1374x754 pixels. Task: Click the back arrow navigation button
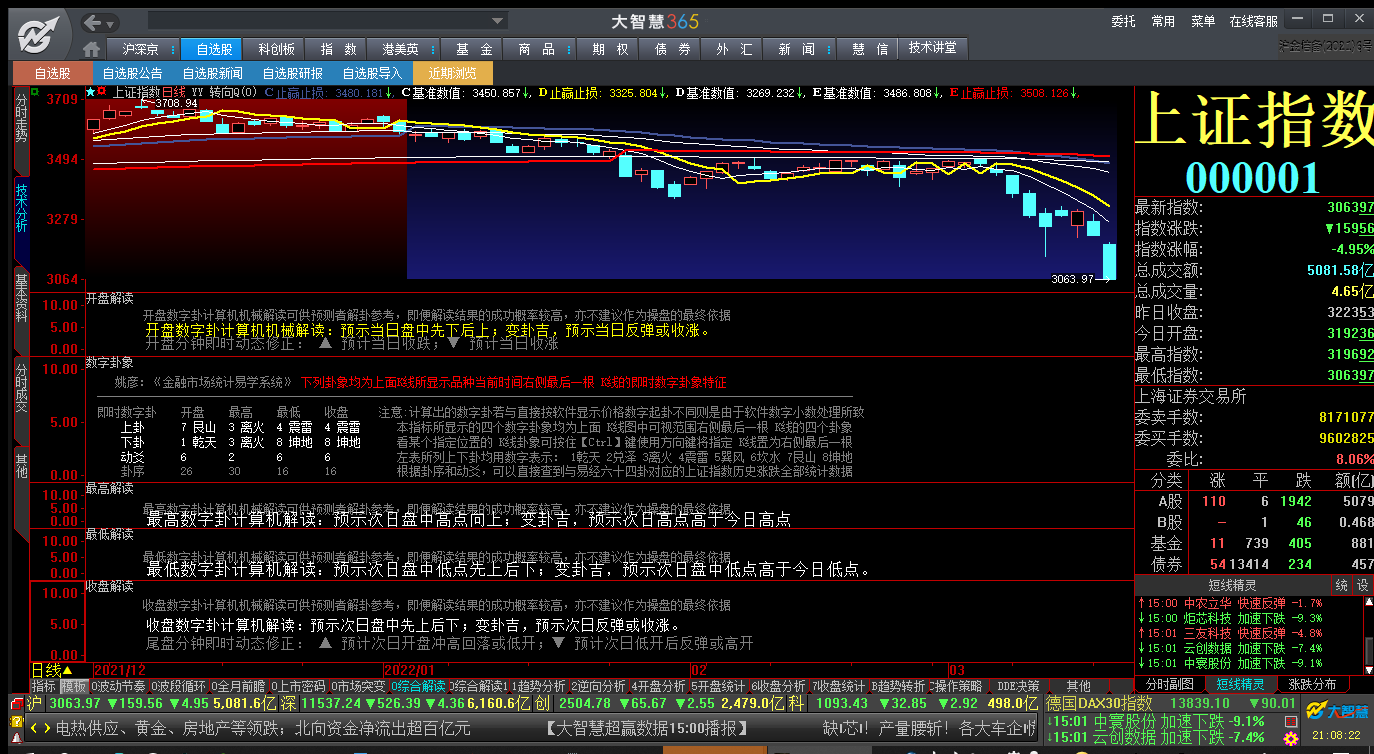pos(93,22)
